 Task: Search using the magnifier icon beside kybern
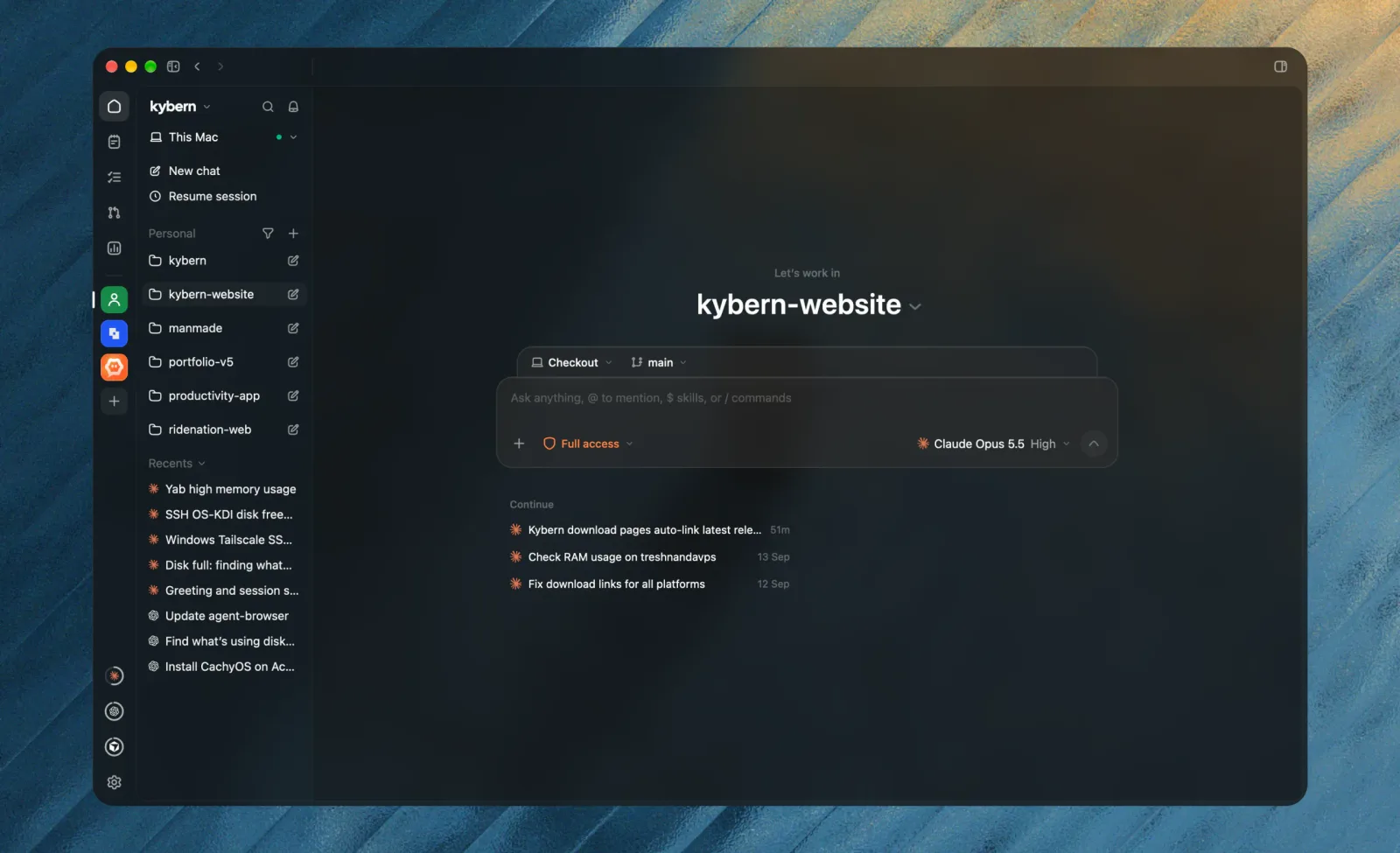pos(268,107)
